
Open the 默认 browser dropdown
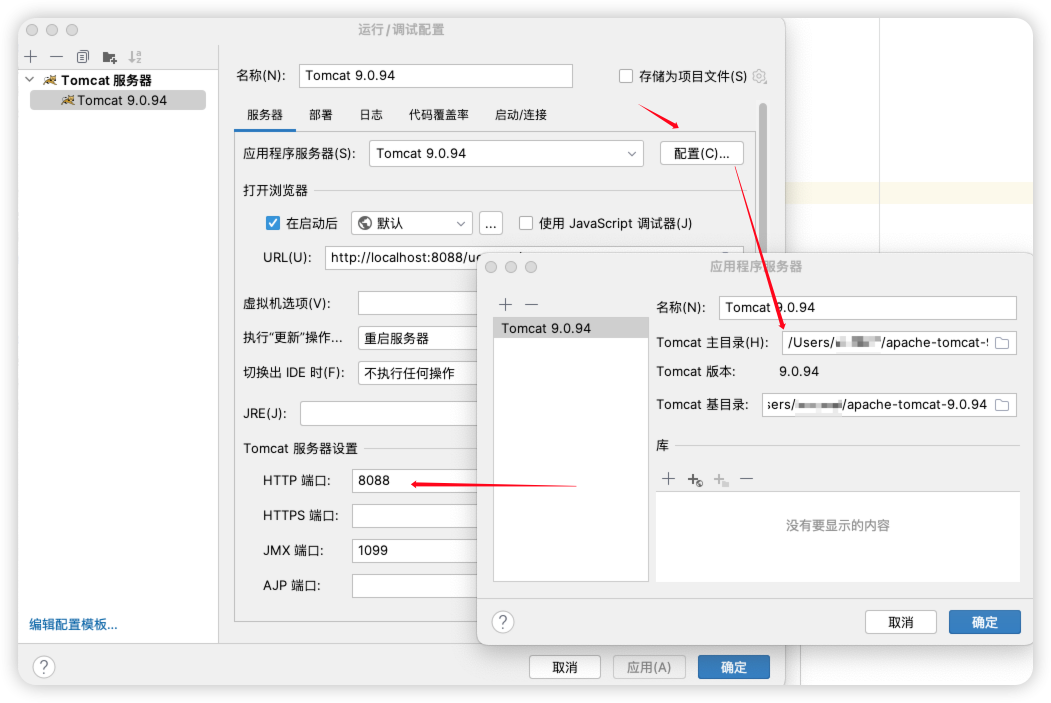[412, 223]
